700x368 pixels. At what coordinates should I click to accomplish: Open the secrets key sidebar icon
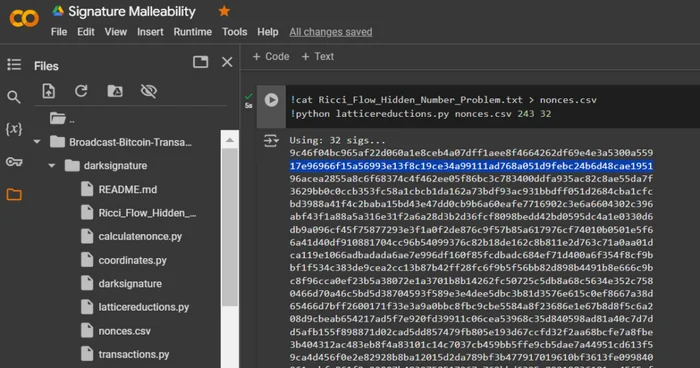pyautogui.click(x=14, y=162)
